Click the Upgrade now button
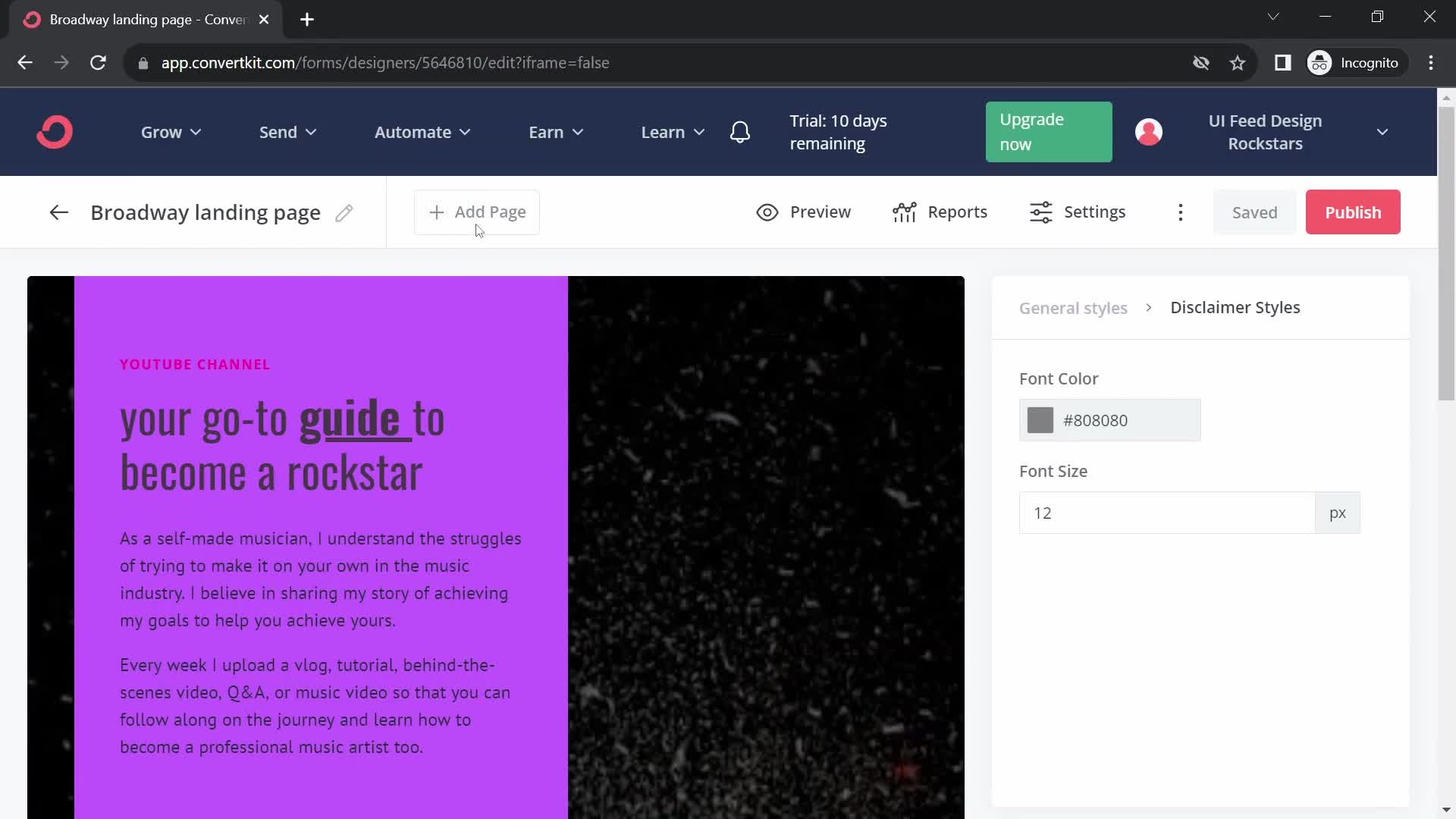The width and height of the screenshot is (1456, 819). 1048,132
